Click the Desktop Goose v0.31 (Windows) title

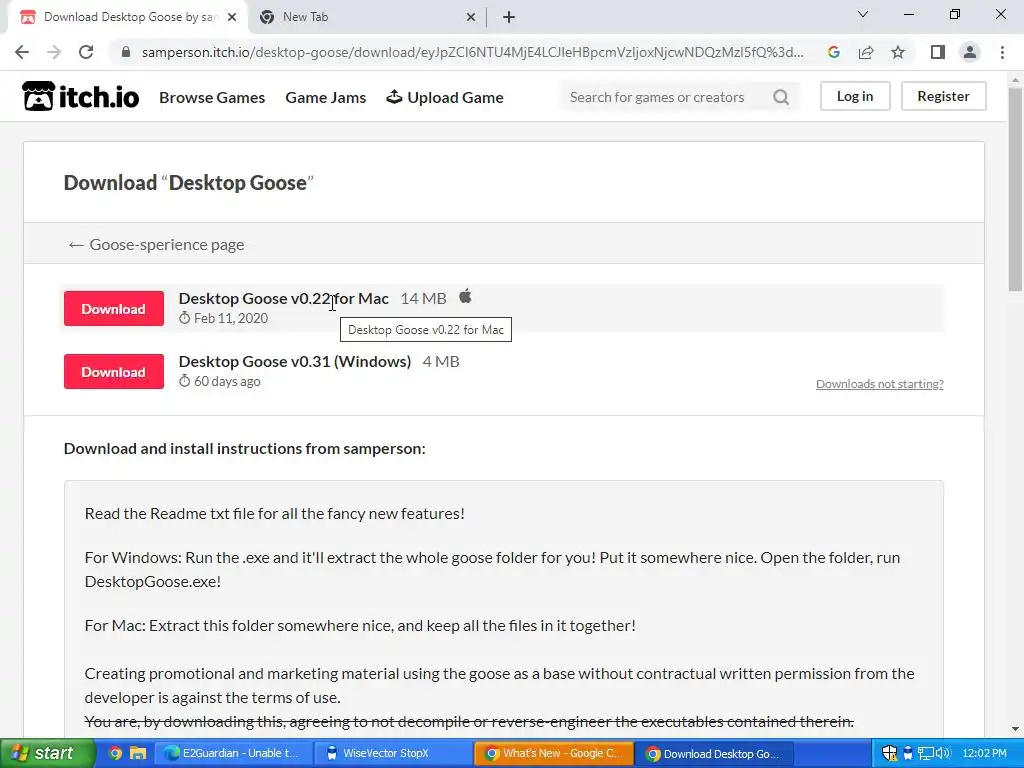click(295, 361)
